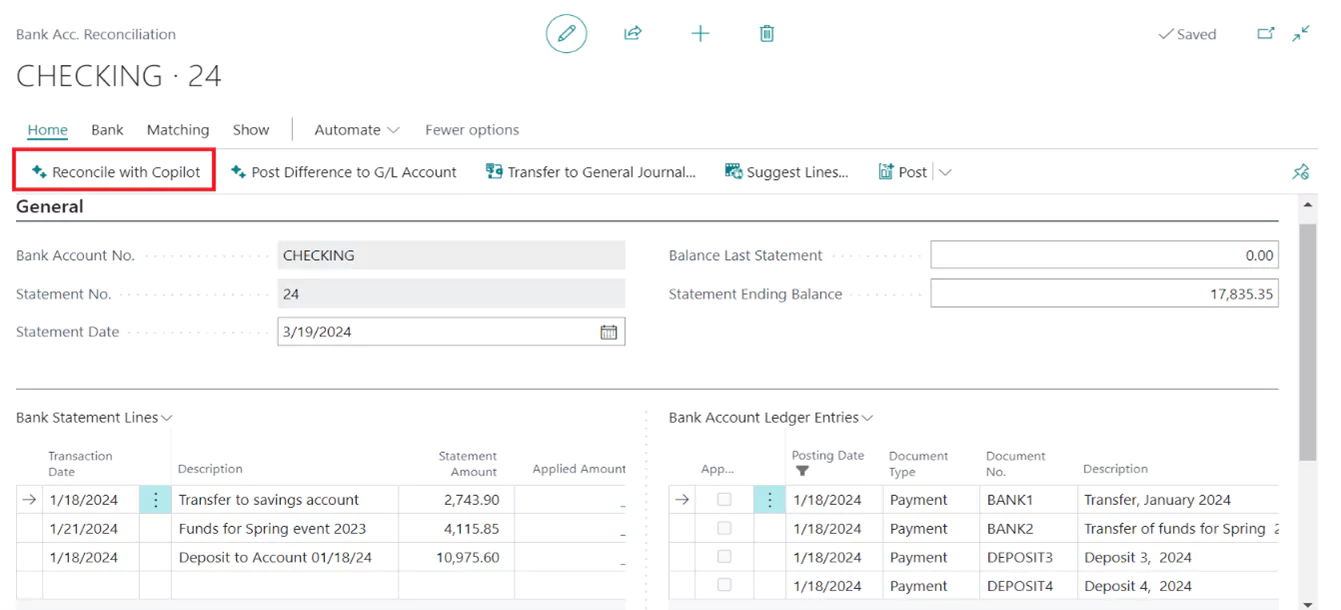
Task: Click the Balance Last Statement field
Action: tap(1104, 255)
